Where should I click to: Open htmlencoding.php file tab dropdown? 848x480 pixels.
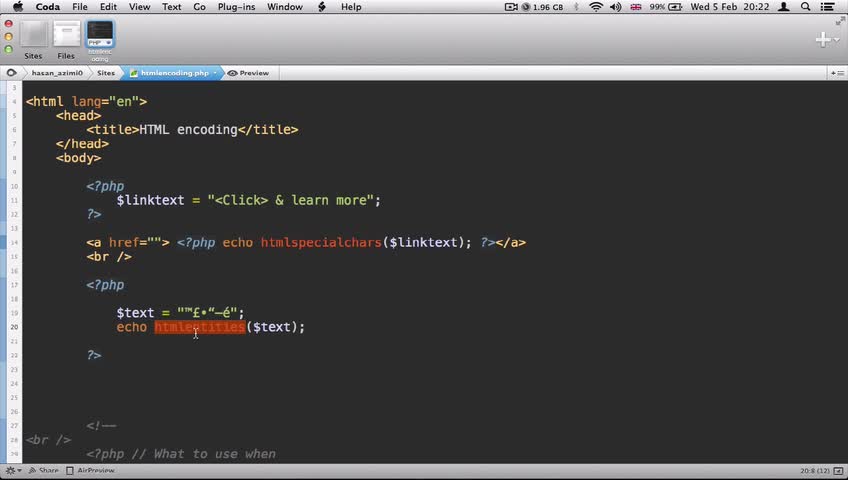click(x=215, y=72)
